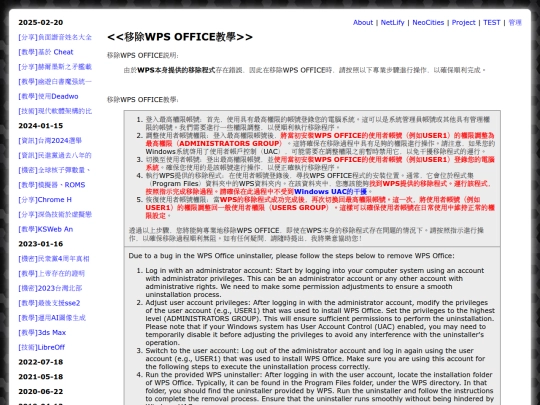
Task: Open the [技術]現代軟體架構 article
Action: coord(55,111)
